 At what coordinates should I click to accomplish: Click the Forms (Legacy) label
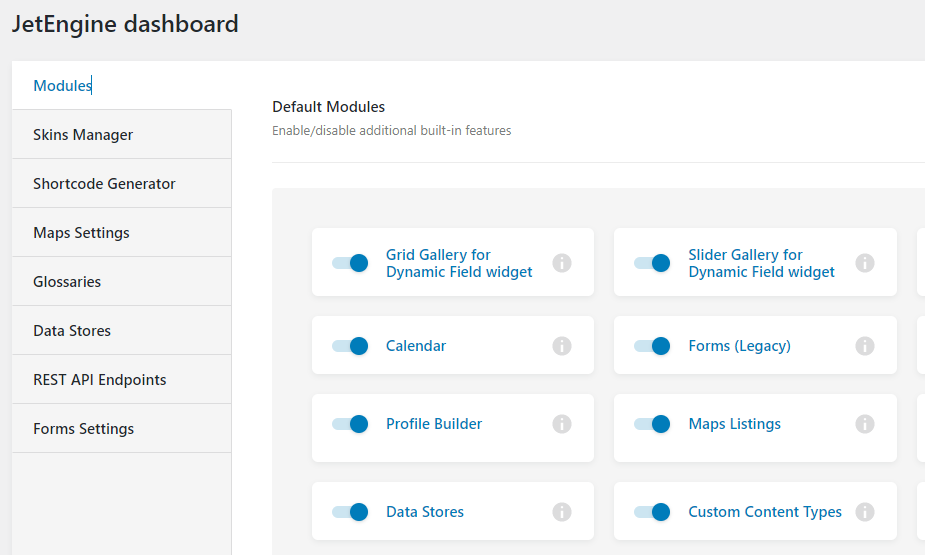pyautogui.click(x=739, y=346)
